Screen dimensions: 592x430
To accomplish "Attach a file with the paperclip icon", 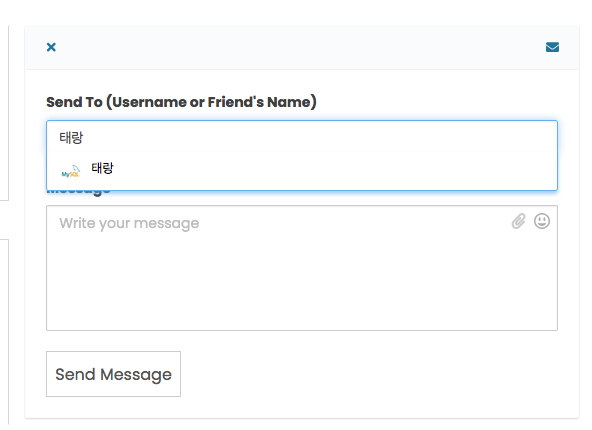I will [x=518, y=221].
